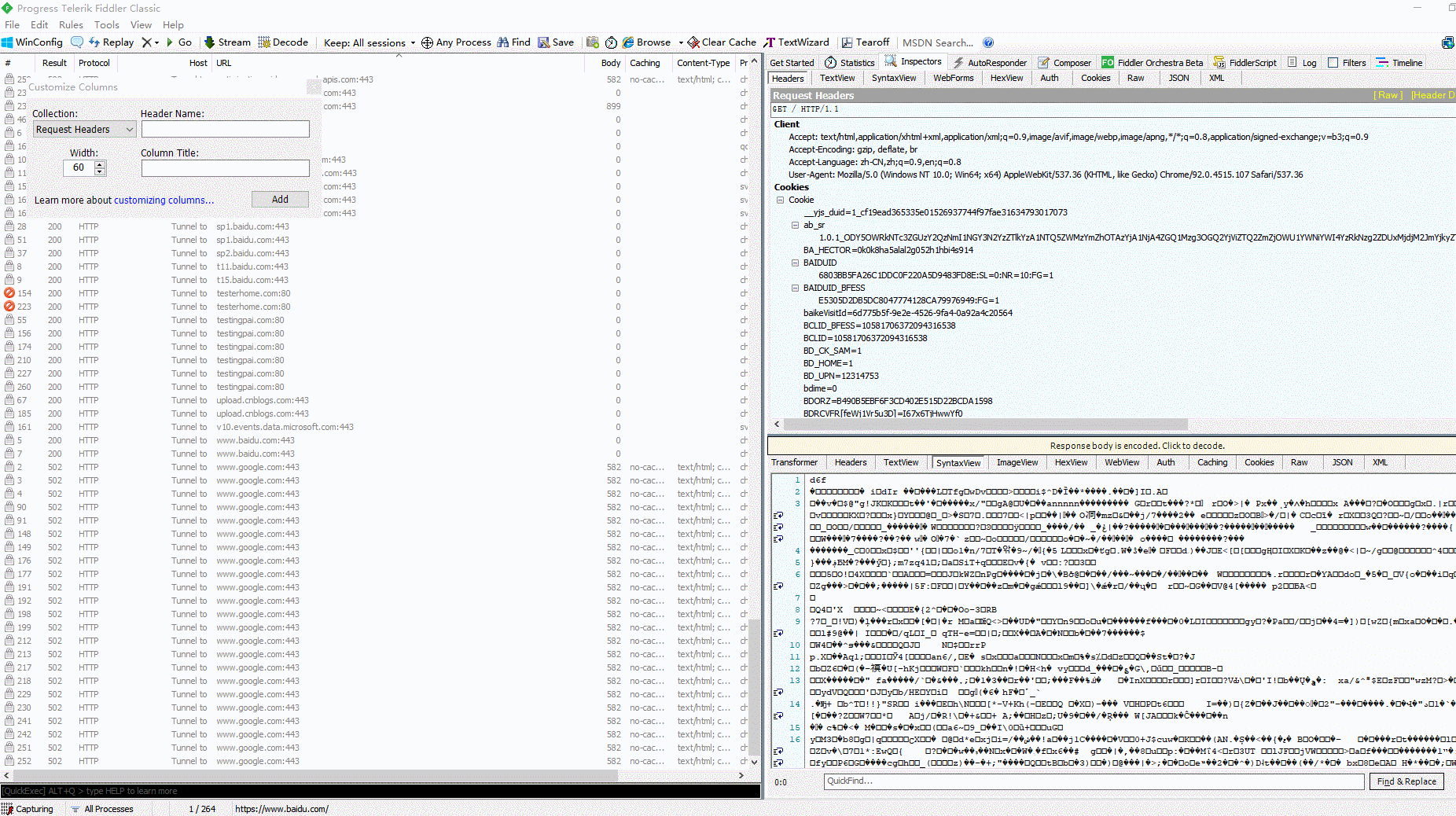Click the blue help question icon
This screenshot has height=816, width=1456.
click(x=988, y=42)
